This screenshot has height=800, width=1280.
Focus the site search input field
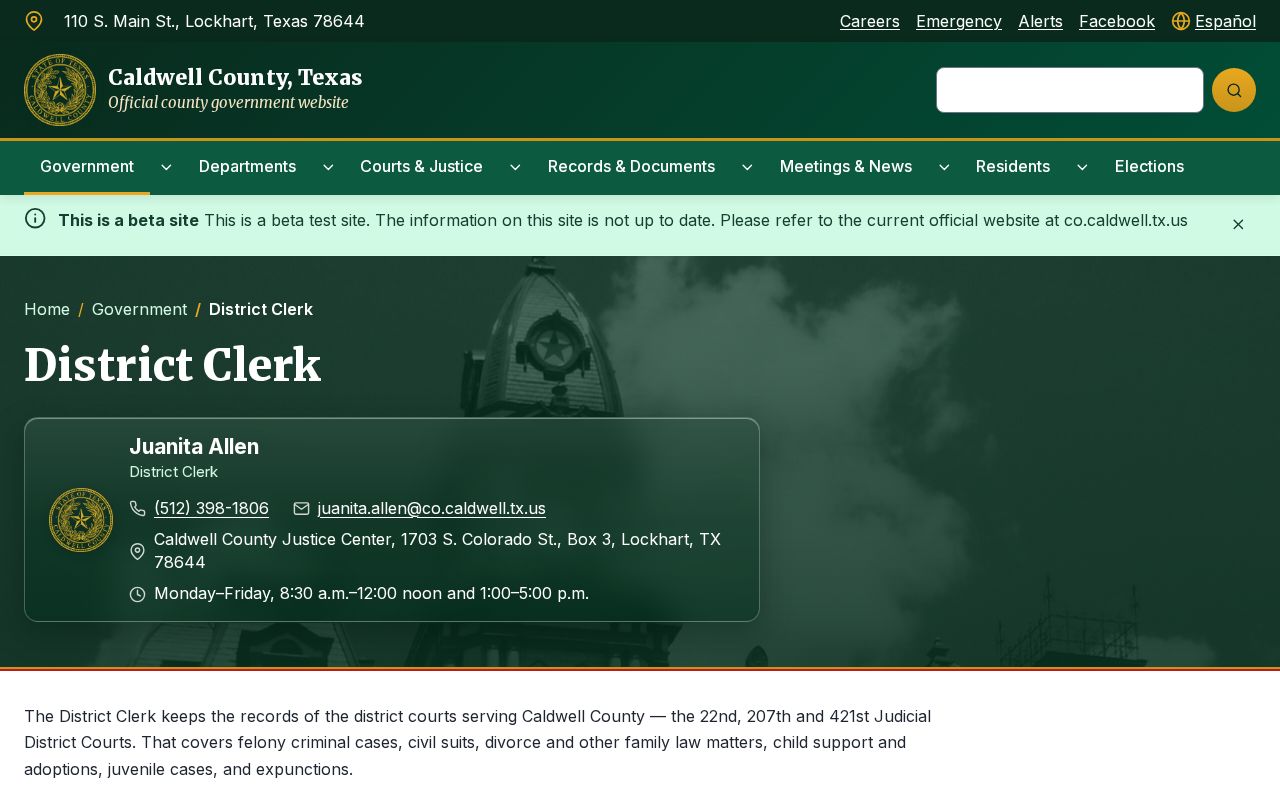tap(1070, 90)
